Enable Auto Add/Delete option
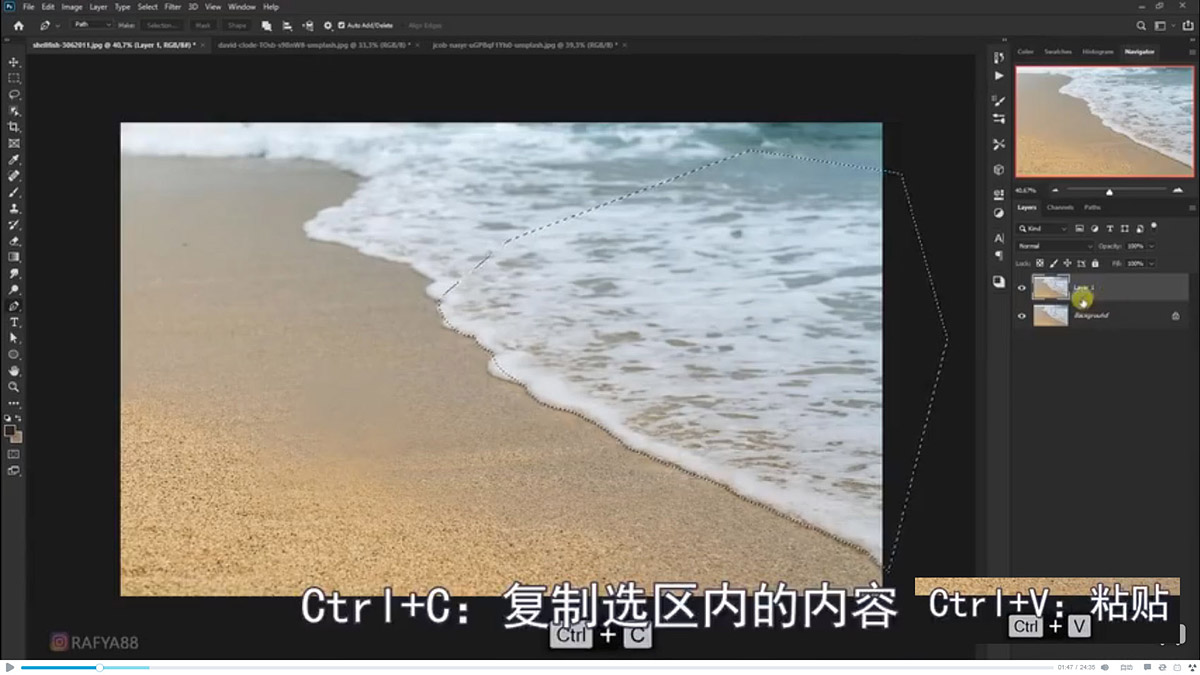The width and height of the screenshot is (1200, 675). tap(339, 25)
